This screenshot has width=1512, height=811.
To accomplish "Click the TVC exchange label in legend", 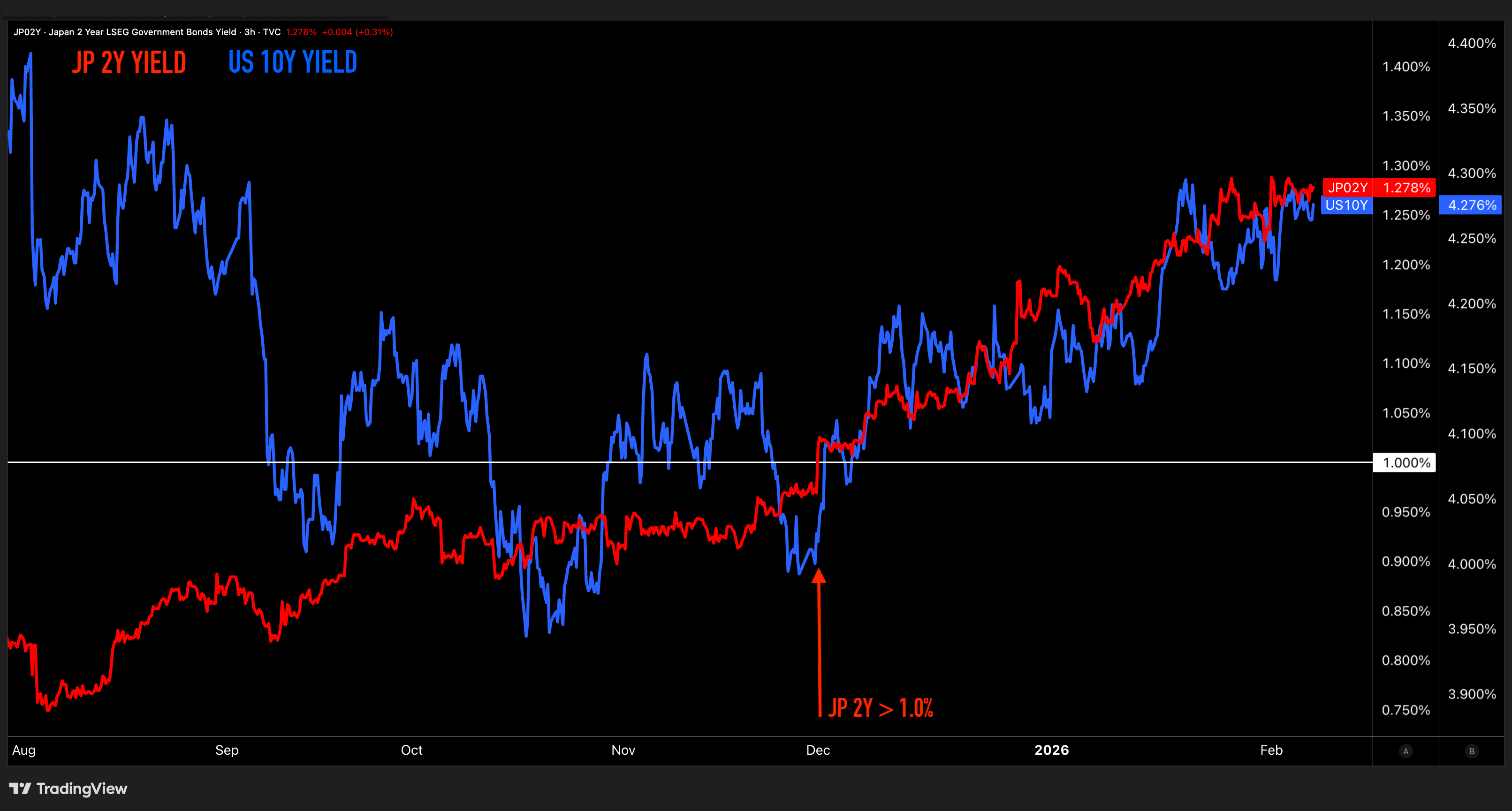I will pyautogui.click(x=271, y=32).
